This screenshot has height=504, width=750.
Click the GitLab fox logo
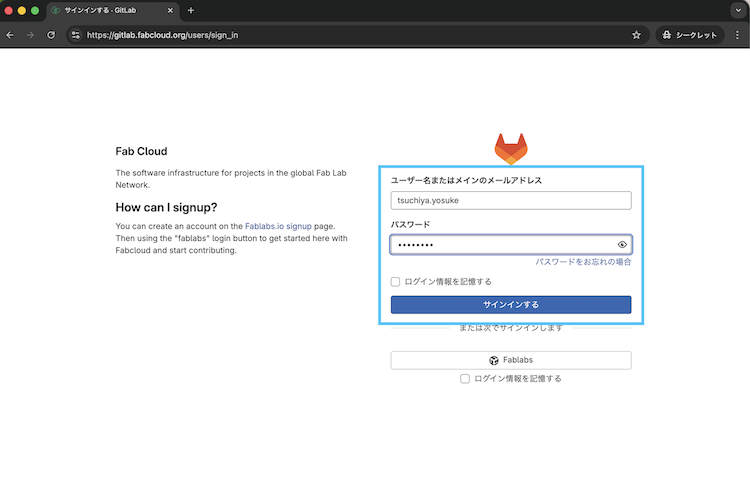point(511,149)
